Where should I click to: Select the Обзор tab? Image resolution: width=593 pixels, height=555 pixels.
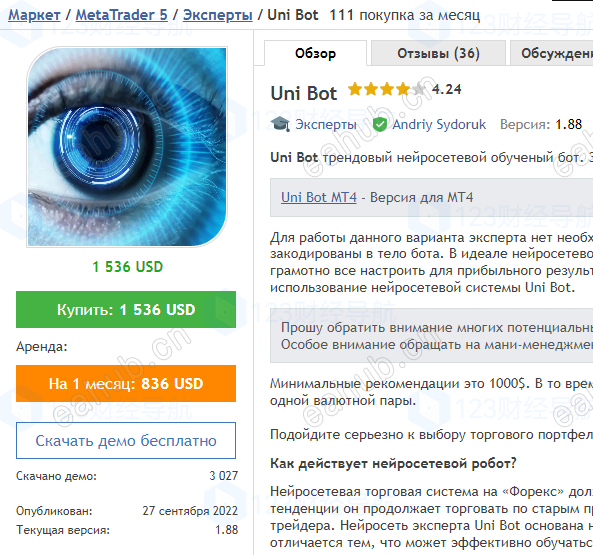click(x=315, y=53)
